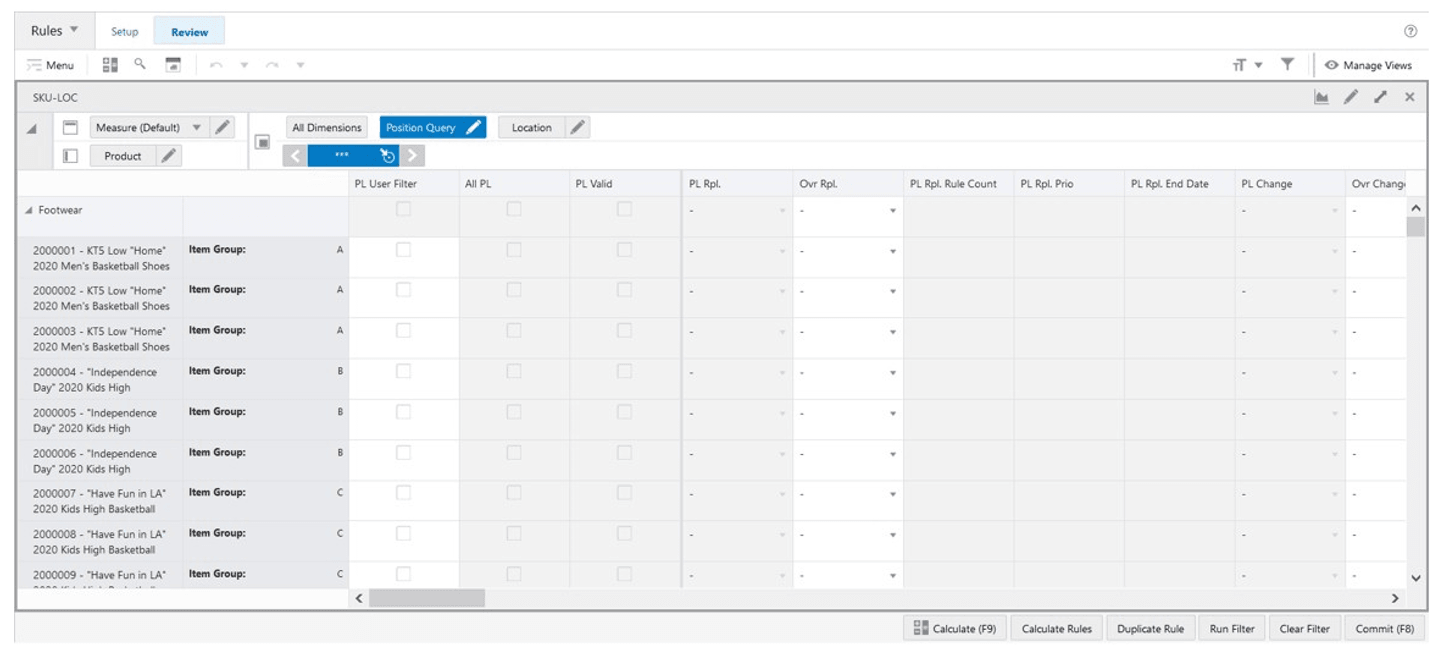Open Ovr Rpl. dropdown for item 2000007

892,495
